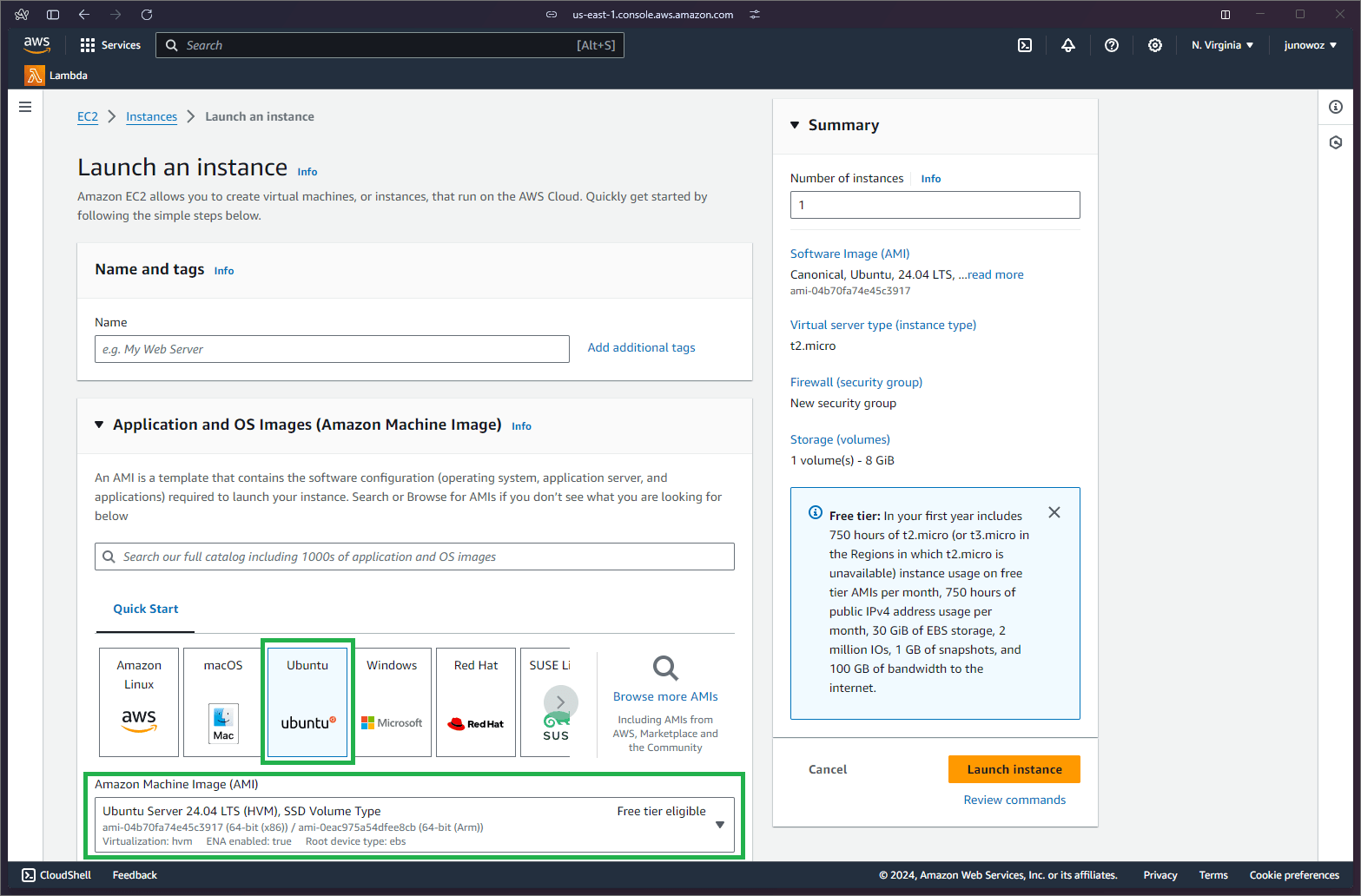This screenshot has width=1361, height=896.
Task: Click the AWS logo to go home
Action: click(x=36, y=44)
